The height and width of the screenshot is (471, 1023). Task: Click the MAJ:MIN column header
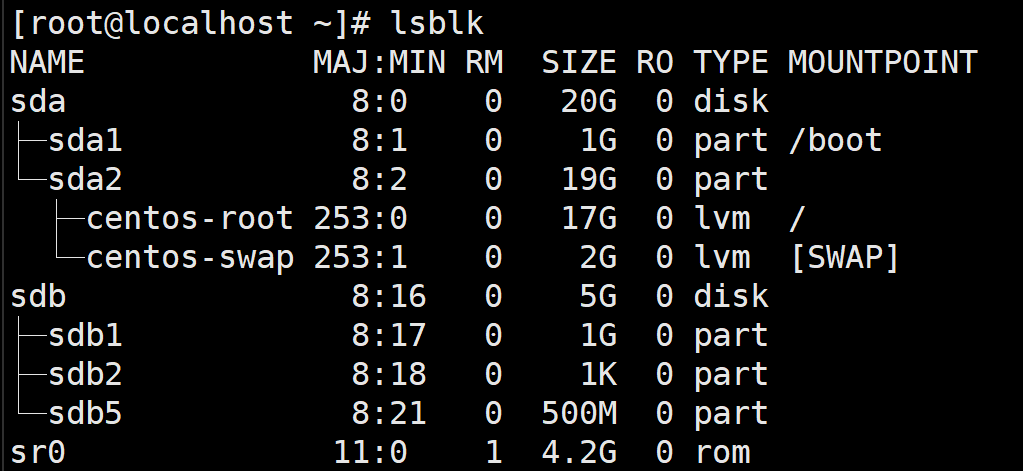(380, 63)
